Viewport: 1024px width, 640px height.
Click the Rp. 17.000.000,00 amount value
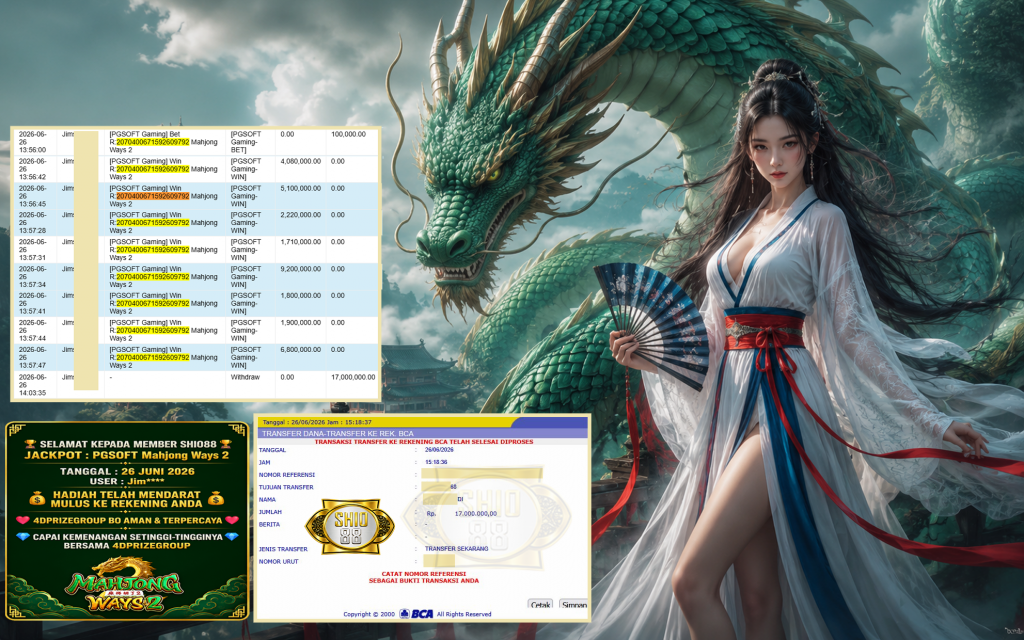(x=462, y=514)
